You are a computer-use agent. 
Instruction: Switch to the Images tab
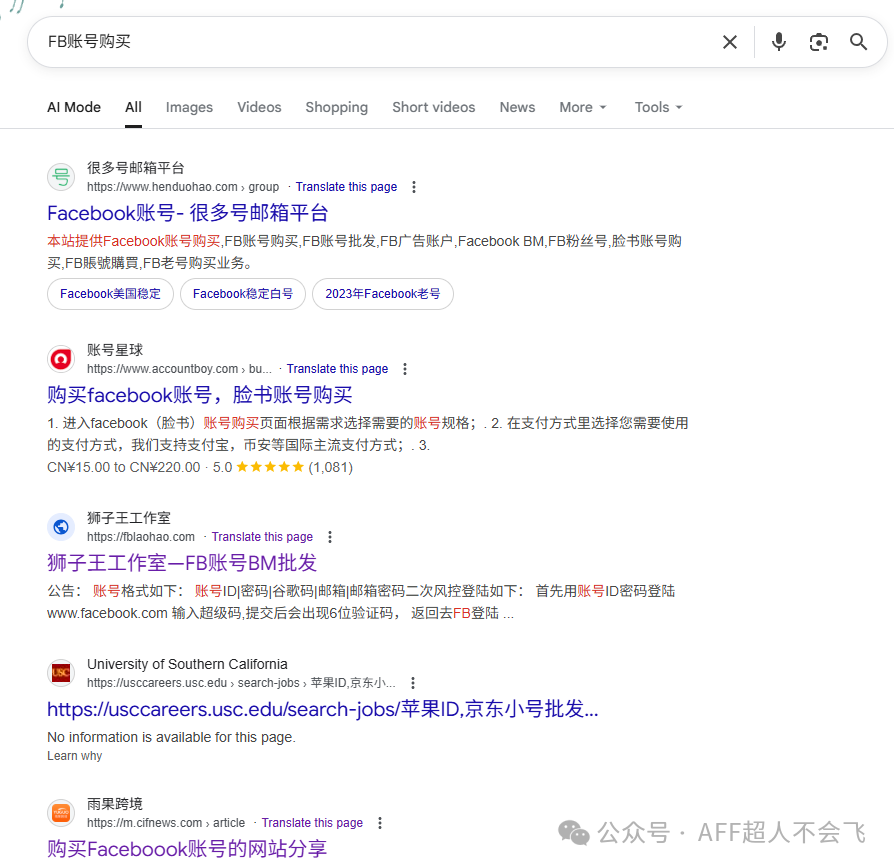click(x=189, y=107)
